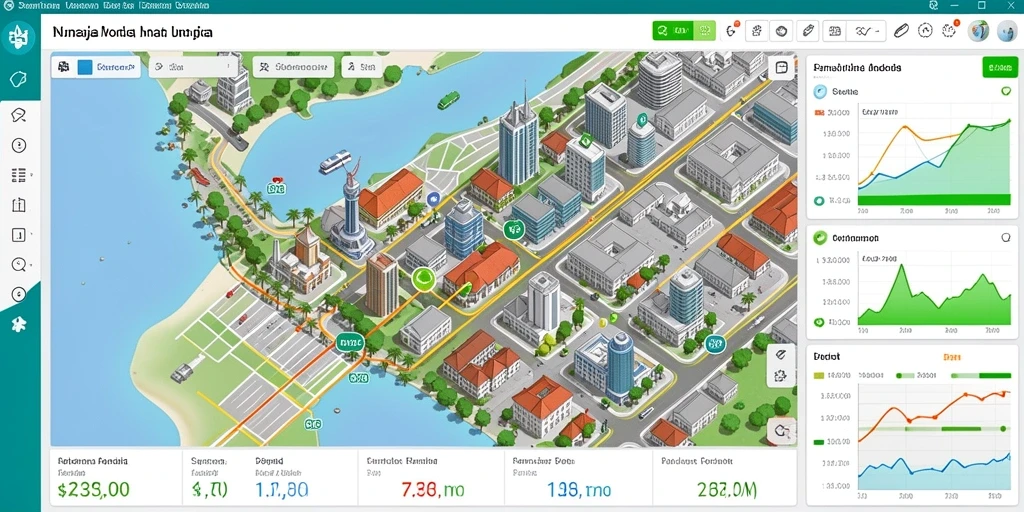Click the paperclip attachment icon in toolbar

pos(901,31)
